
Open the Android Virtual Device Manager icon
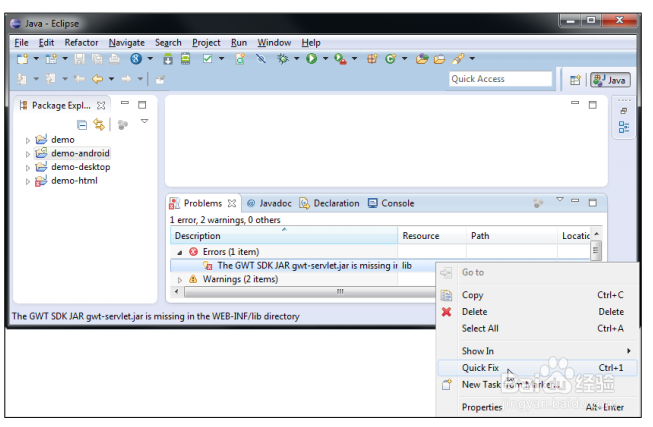(186, 59)
